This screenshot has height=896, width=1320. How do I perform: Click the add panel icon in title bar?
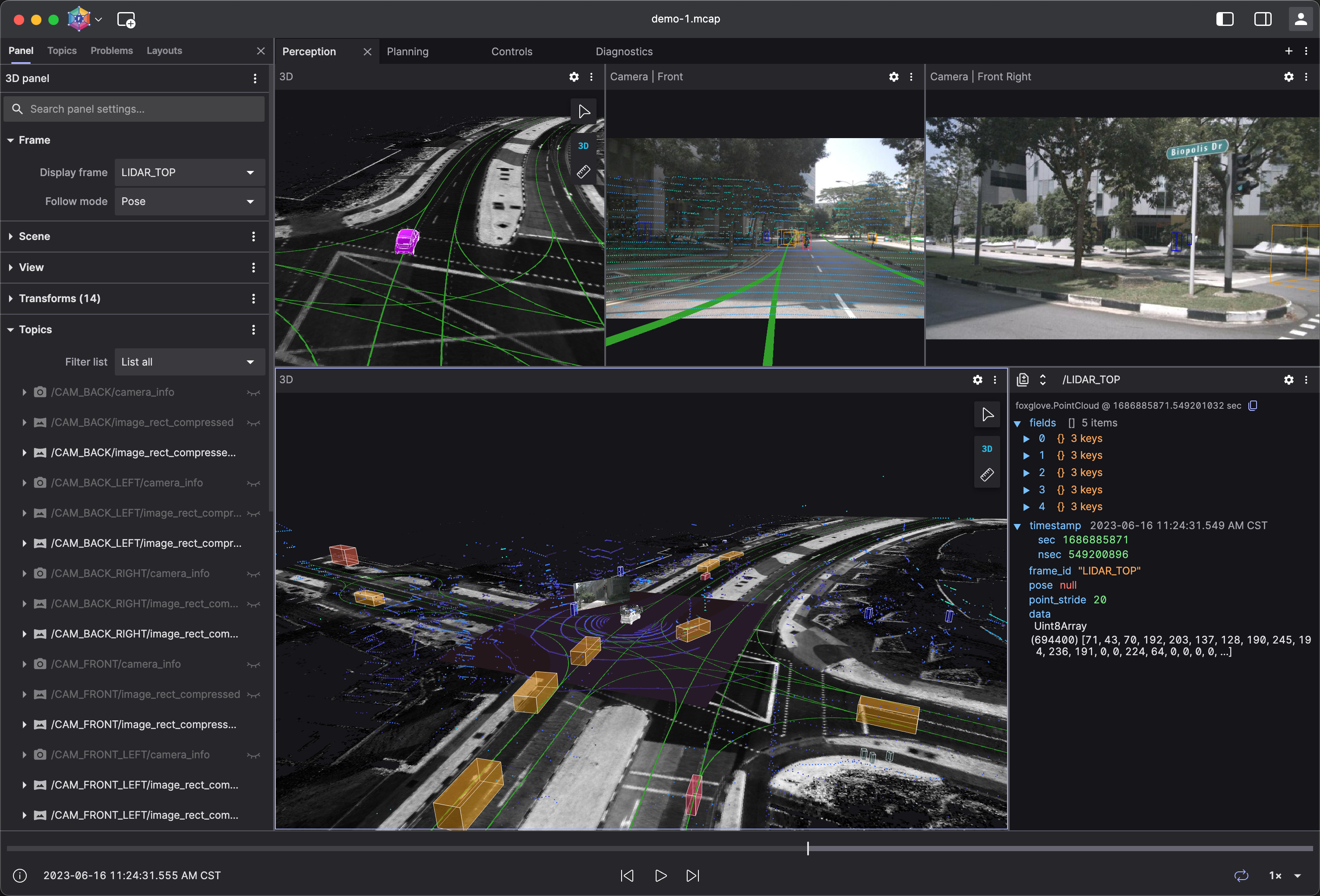click(x=126, y=20)
